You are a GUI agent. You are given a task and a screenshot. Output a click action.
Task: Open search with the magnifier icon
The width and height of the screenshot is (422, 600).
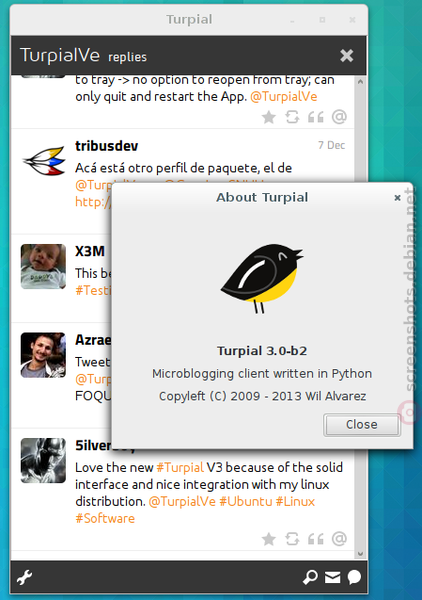coord(310,577)
